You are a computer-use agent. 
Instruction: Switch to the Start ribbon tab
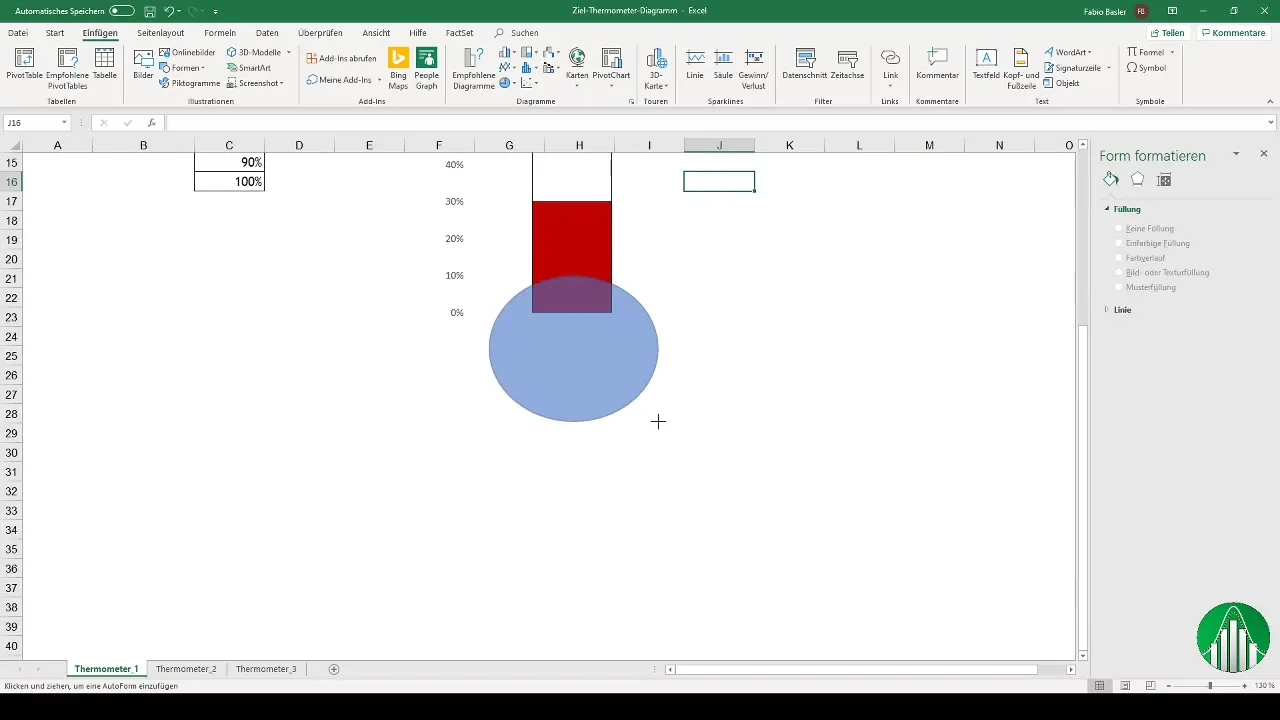pos(55,33)
